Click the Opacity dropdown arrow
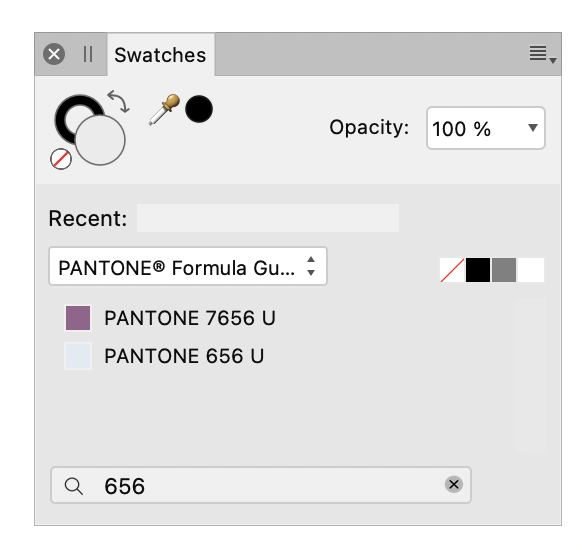This screenshot has height=550, width=582. point(533,128)
